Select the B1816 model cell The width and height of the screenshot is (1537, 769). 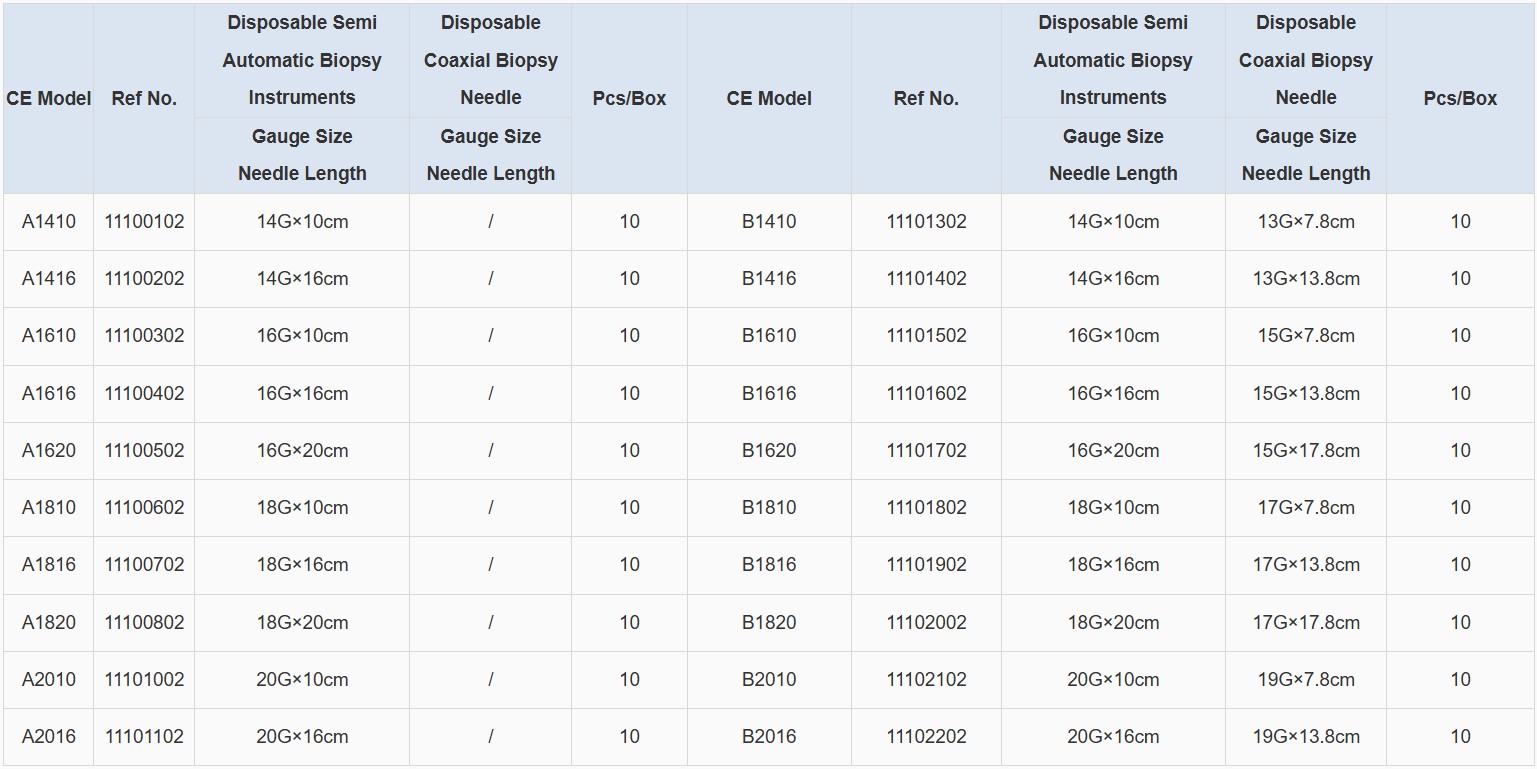click(769, 565)
